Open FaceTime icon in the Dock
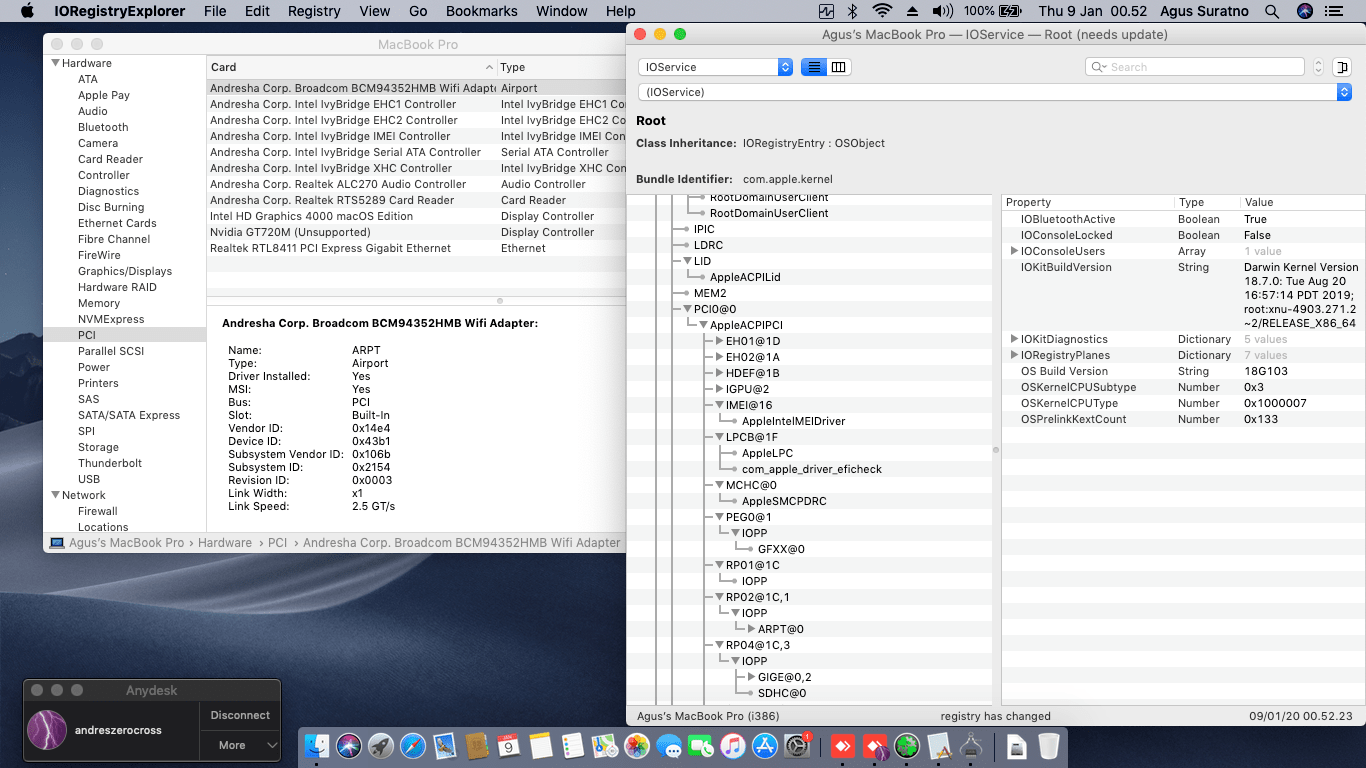This screenshot has height=768, width=1366. point(701,746)
